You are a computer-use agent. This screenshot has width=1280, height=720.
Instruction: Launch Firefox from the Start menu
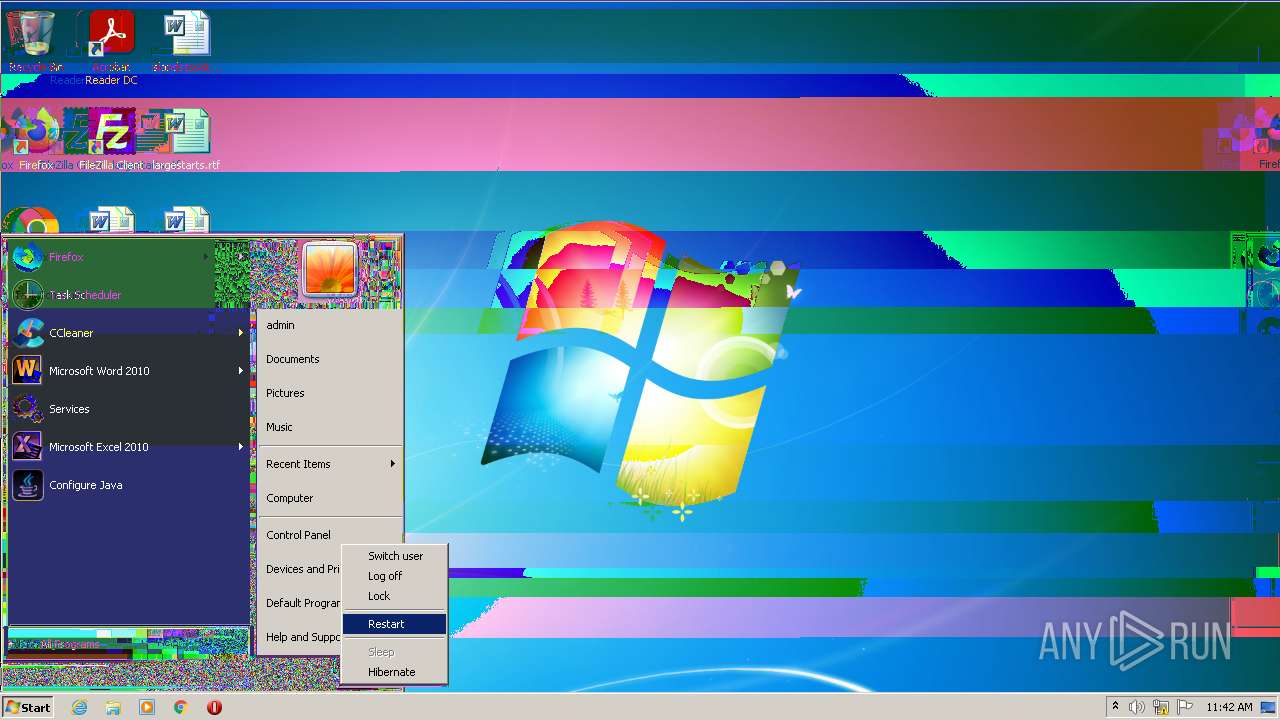coord(110,257)
